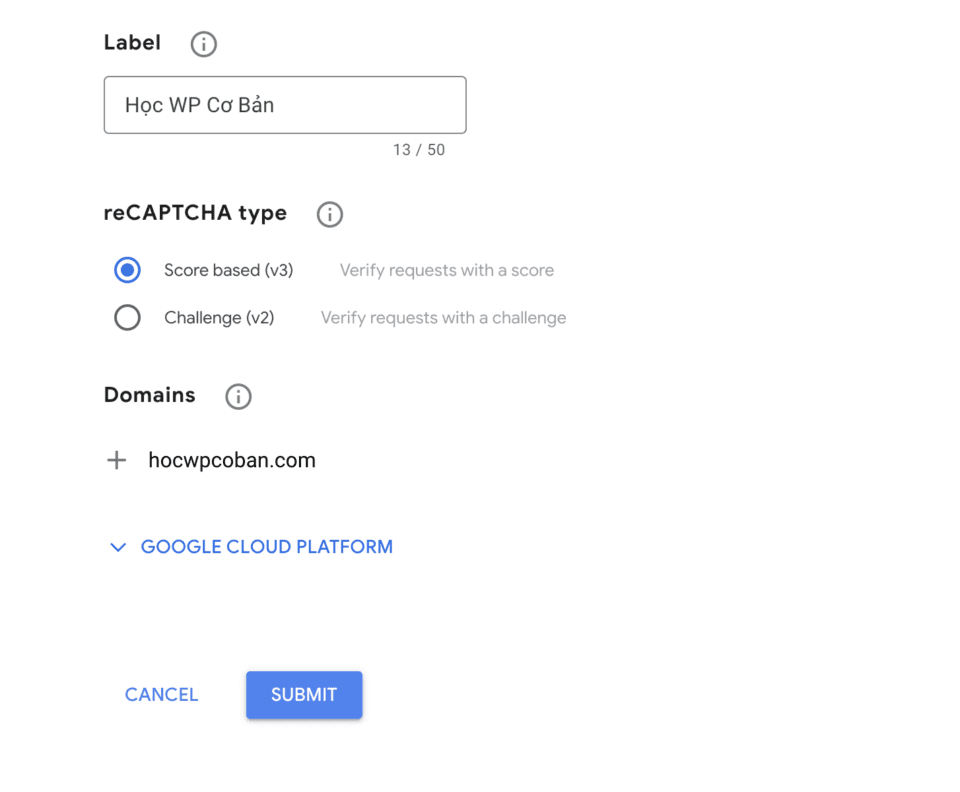960x792 pixels.
Task: Open the reCAPTCHA type info tooltip icon
Action: (x=329, y=214)
